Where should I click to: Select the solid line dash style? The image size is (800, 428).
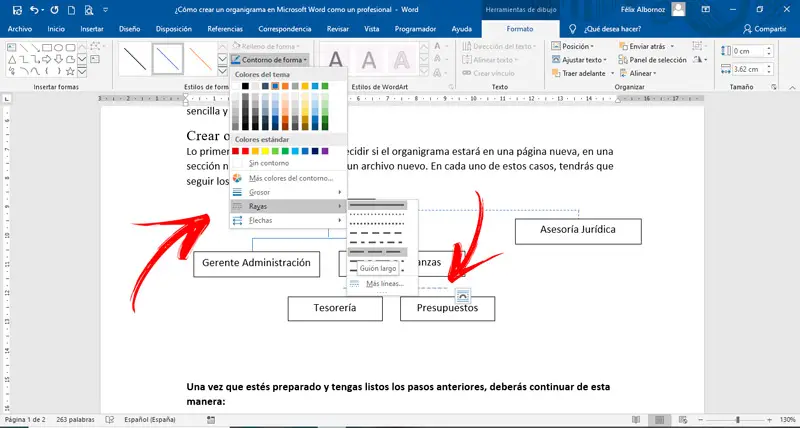(378, 205)
